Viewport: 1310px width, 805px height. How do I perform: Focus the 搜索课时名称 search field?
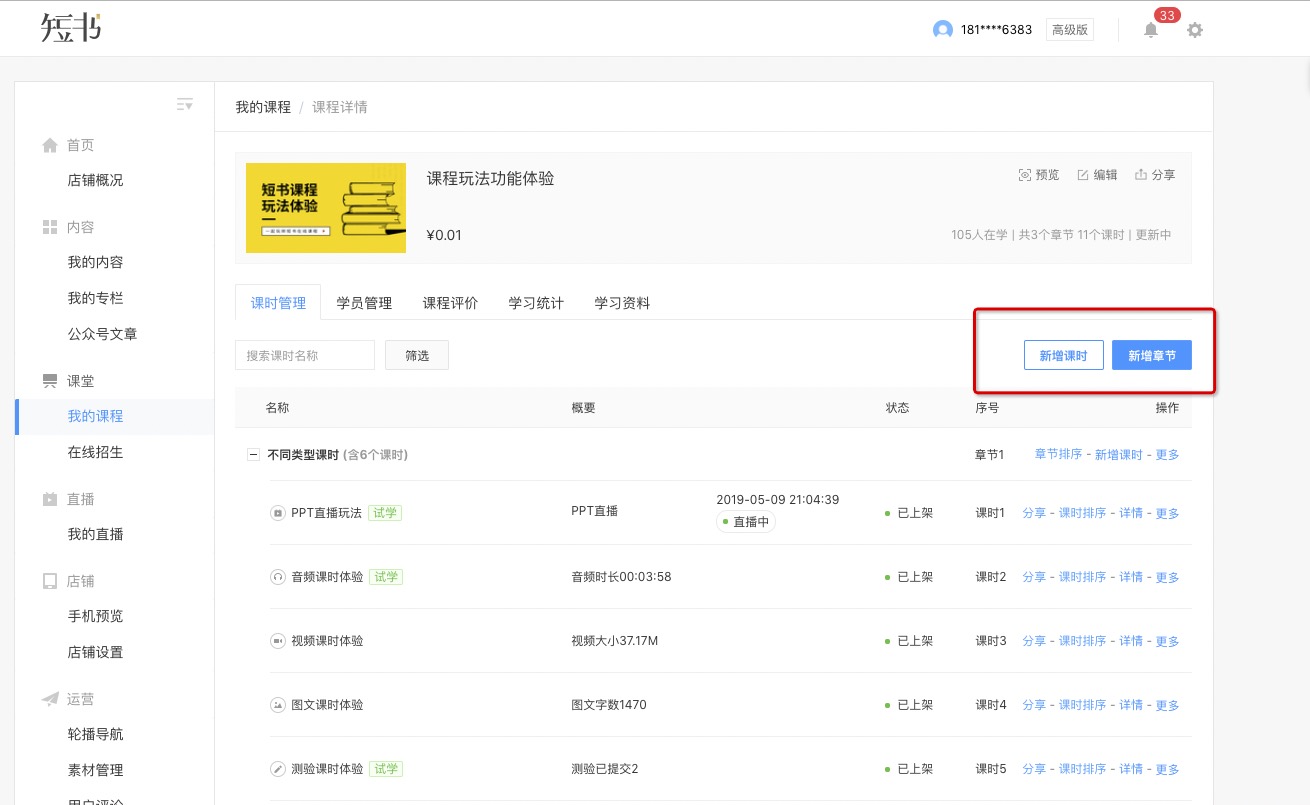[305, 355]
